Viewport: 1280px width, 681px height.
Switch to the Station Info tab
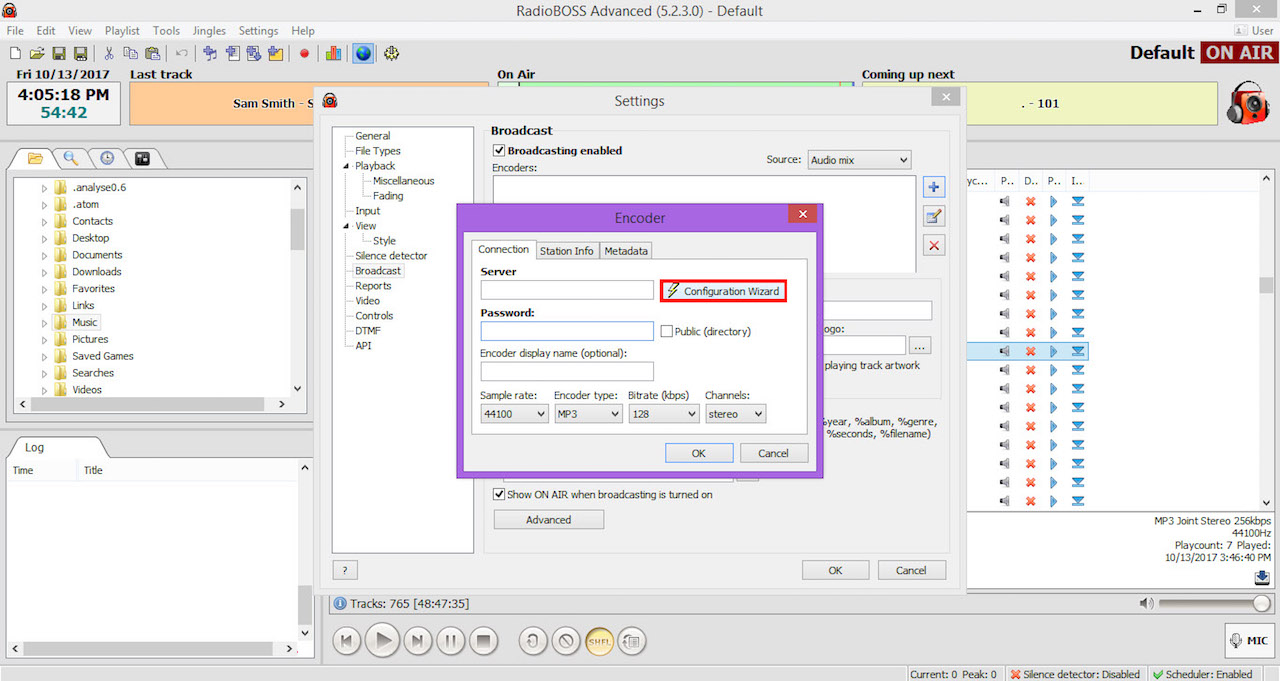click(566, 251)
